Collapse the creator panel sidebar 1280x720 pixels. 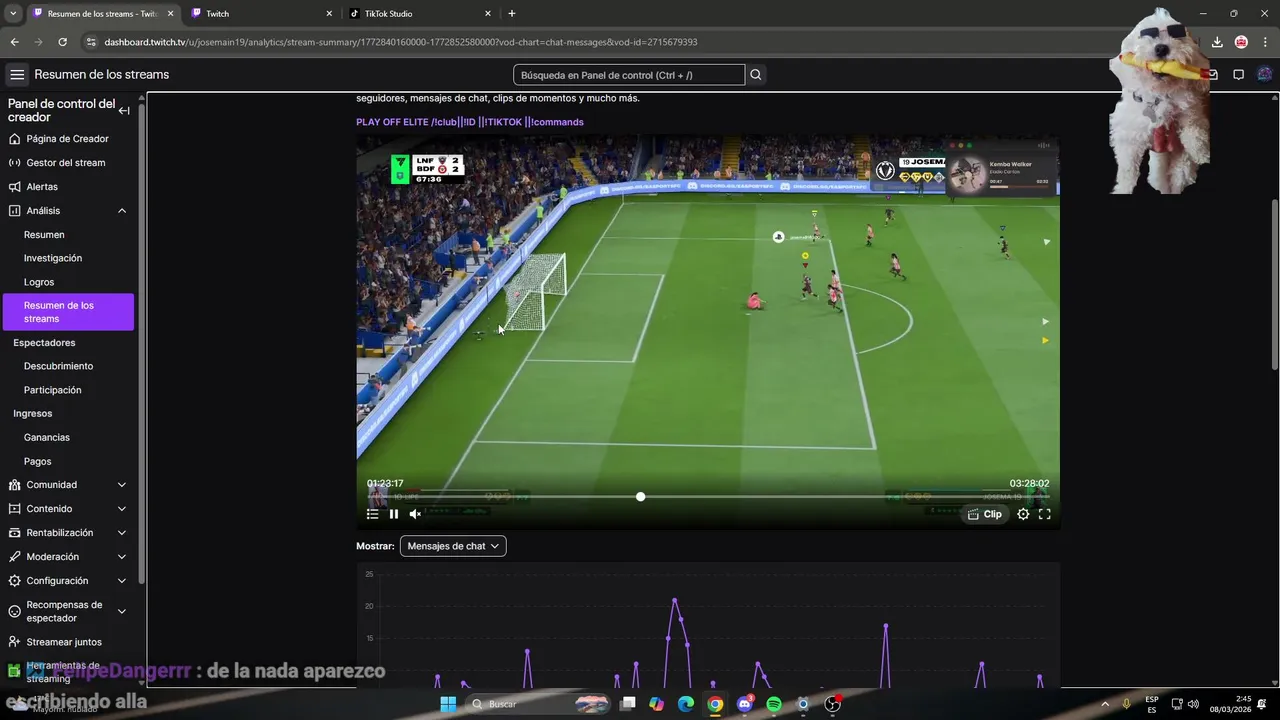tap(124, 111)
